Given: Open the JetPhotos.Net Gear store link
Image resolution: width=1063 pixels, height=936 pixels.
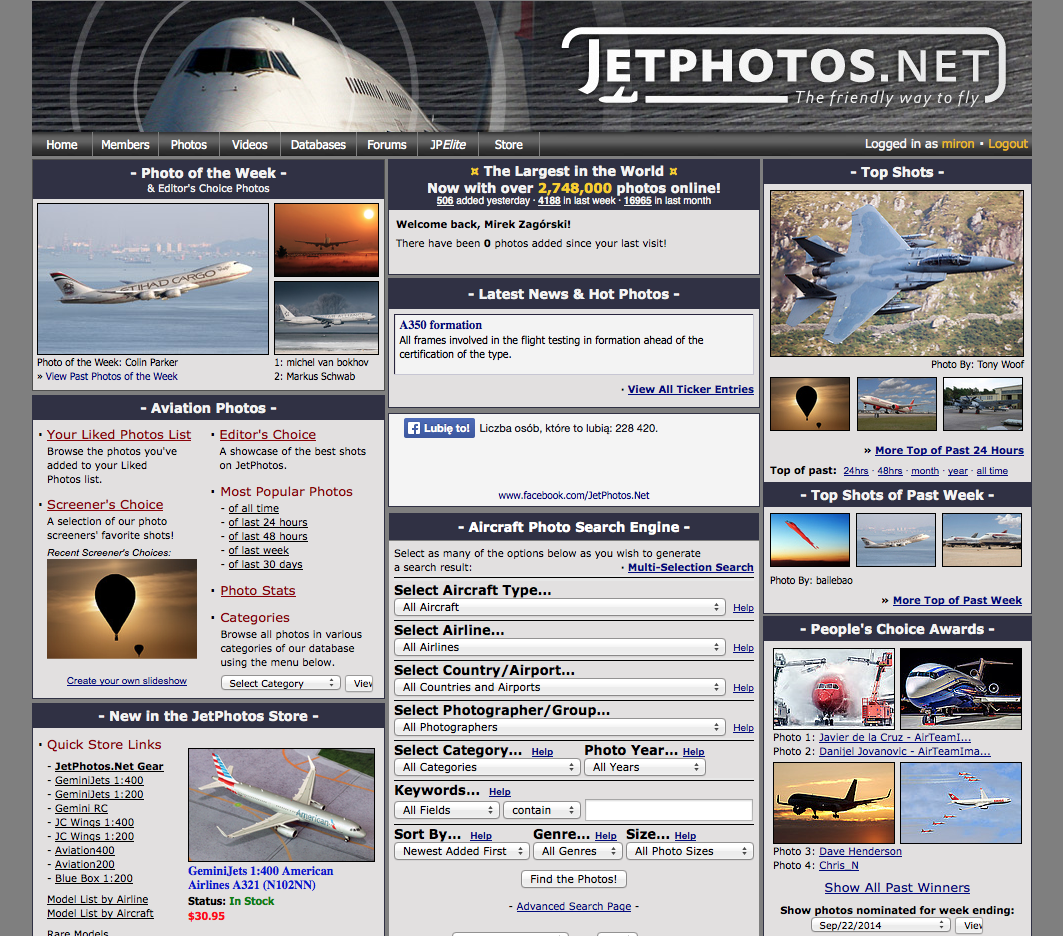Looking at the screenshot, I should pos(109,766).
